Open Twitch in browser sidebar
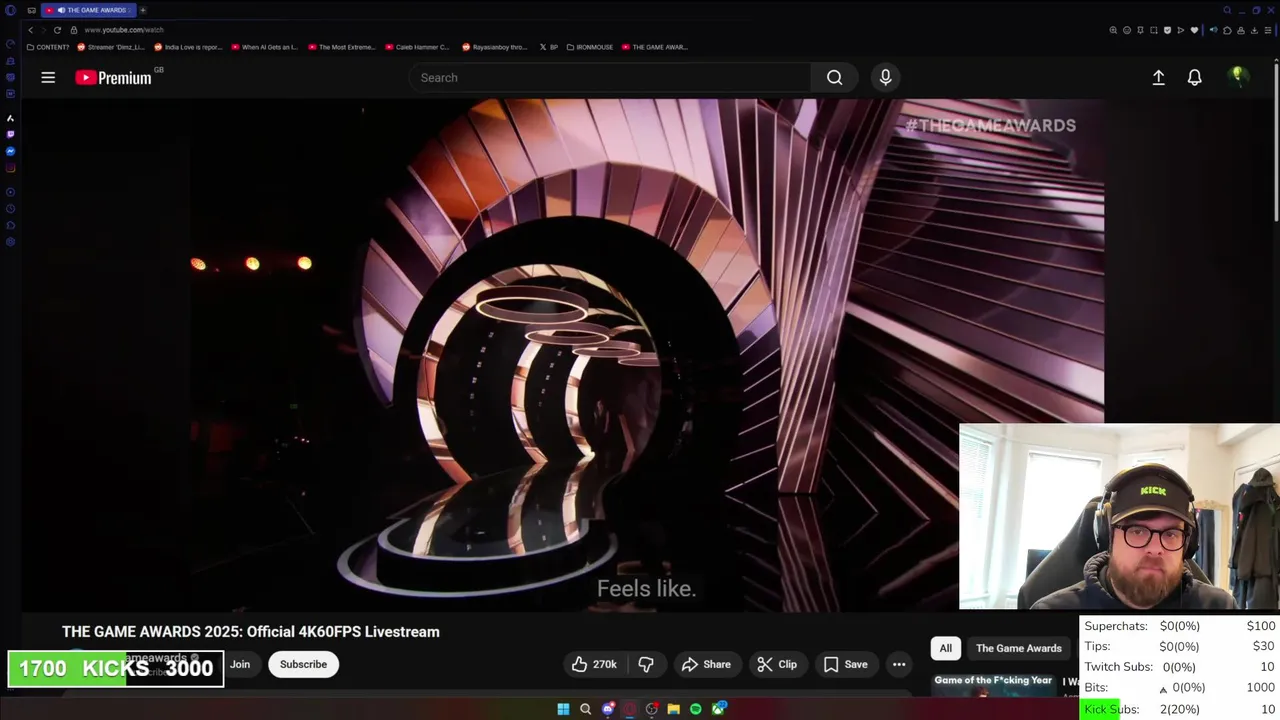The image size is (1280, 720). click(10, 134)
